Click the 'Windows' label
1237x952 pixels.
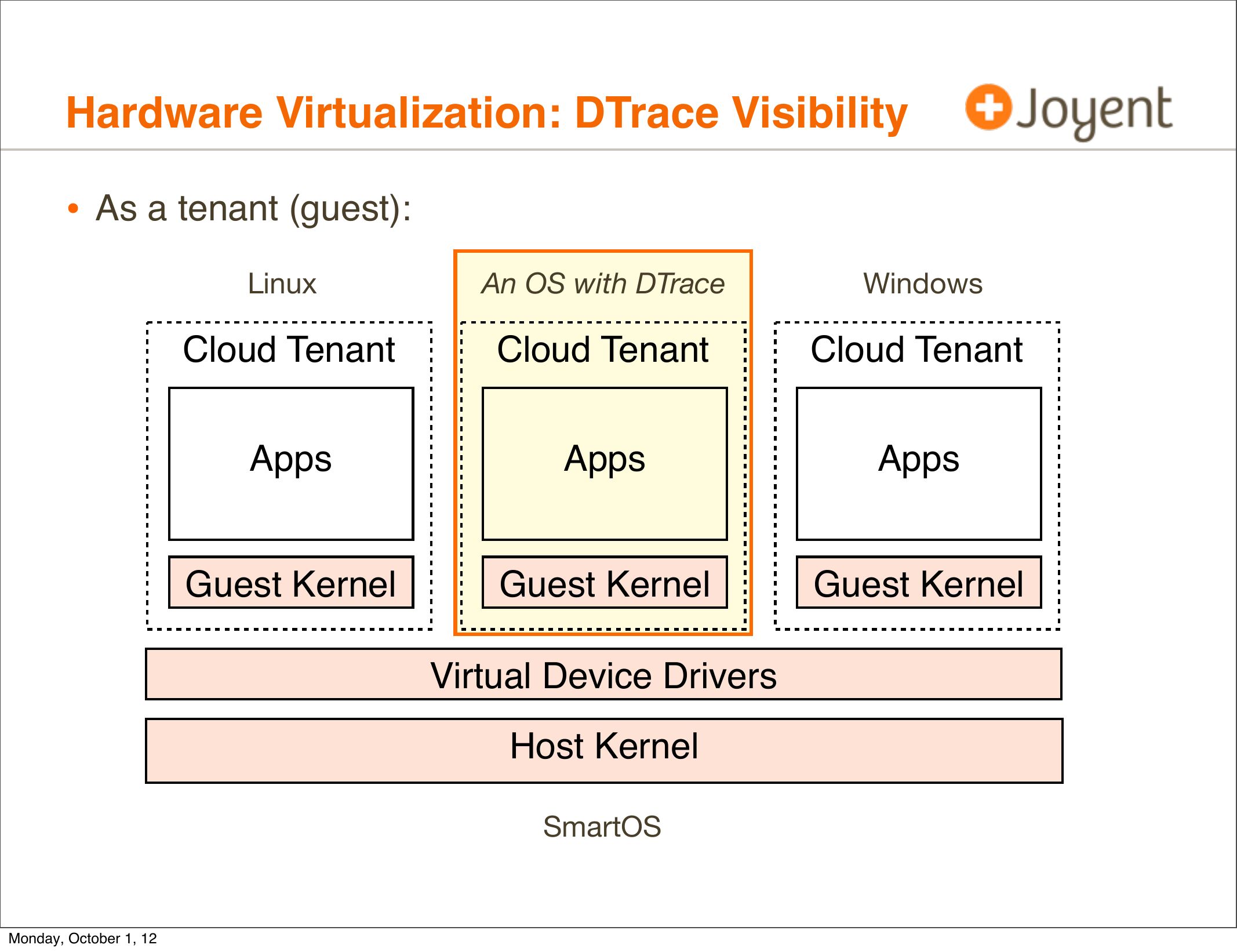point(923,284)
